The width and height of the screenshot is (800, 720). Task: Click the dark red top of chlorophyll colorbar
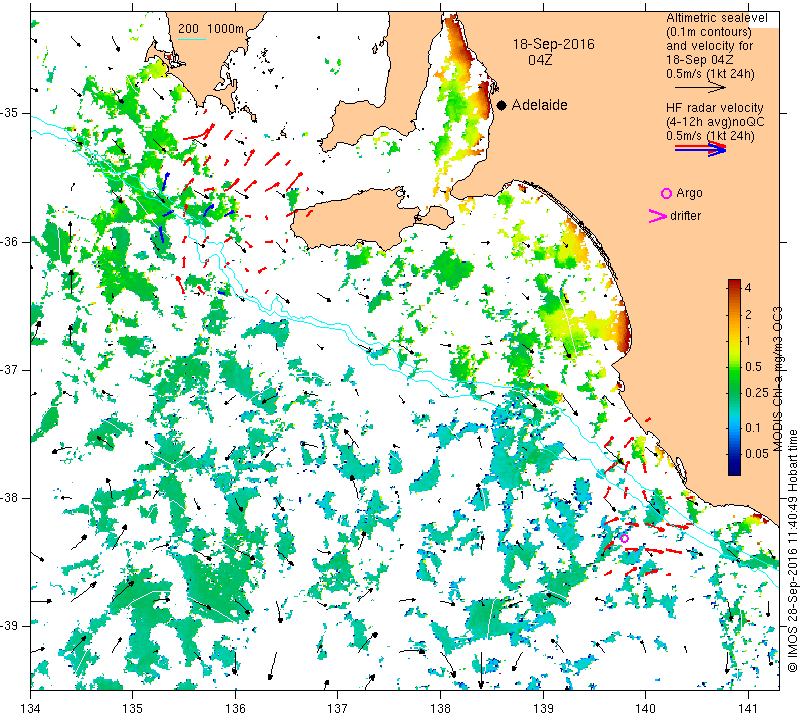click(x=734, y=283)
